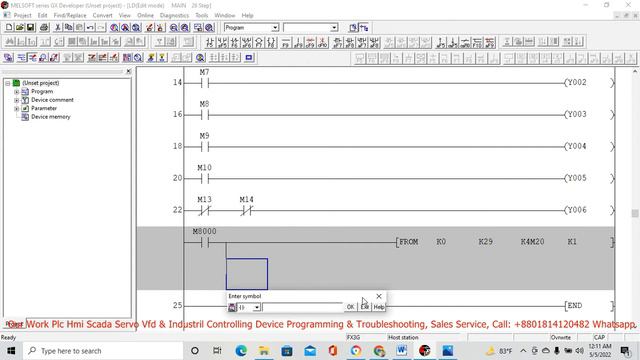Screen dimensions: 640x360
Task: Open the Convert menu
Action: point(102,15)
